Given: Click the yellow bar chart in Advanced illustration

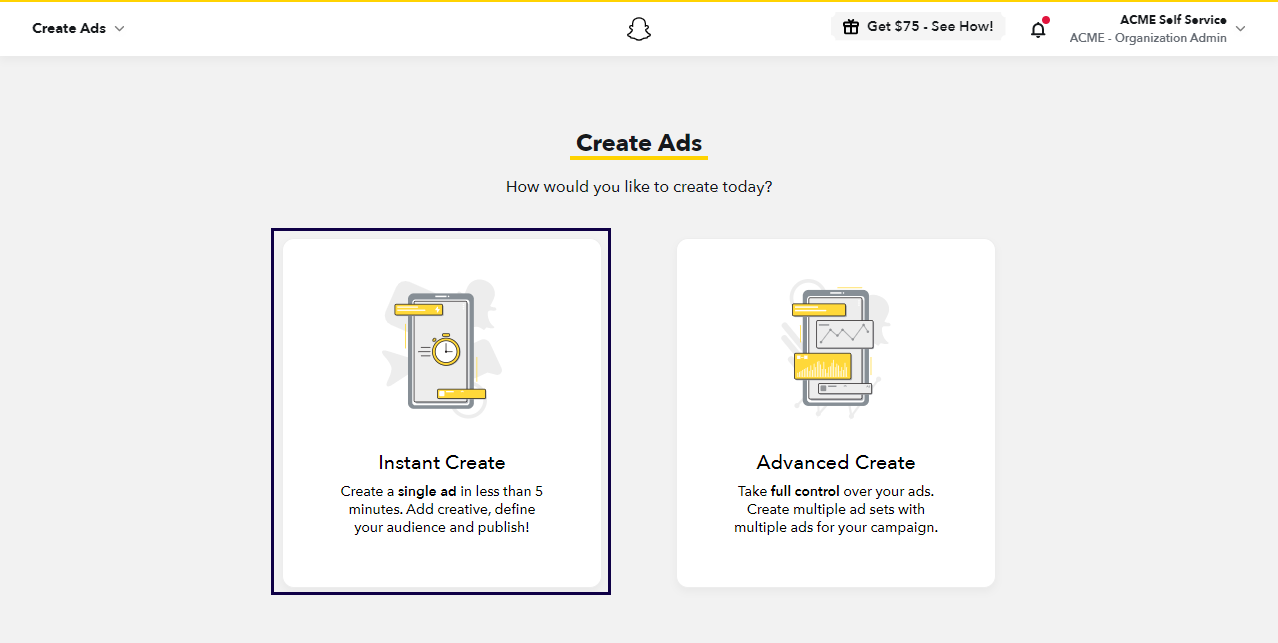Looking at the screenshot, I should pos(822,366).
